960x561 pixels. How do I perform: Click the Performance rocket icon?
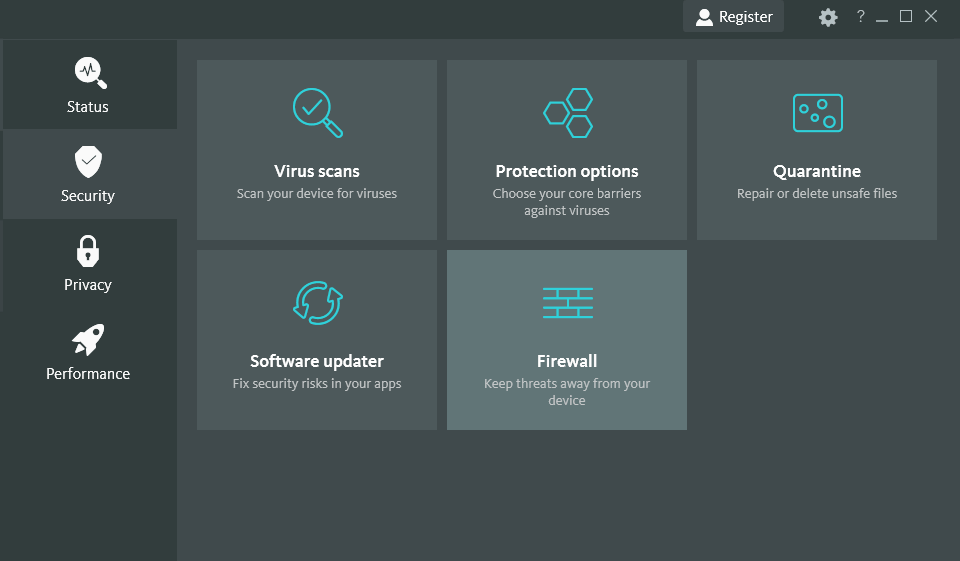coord(88,340)
